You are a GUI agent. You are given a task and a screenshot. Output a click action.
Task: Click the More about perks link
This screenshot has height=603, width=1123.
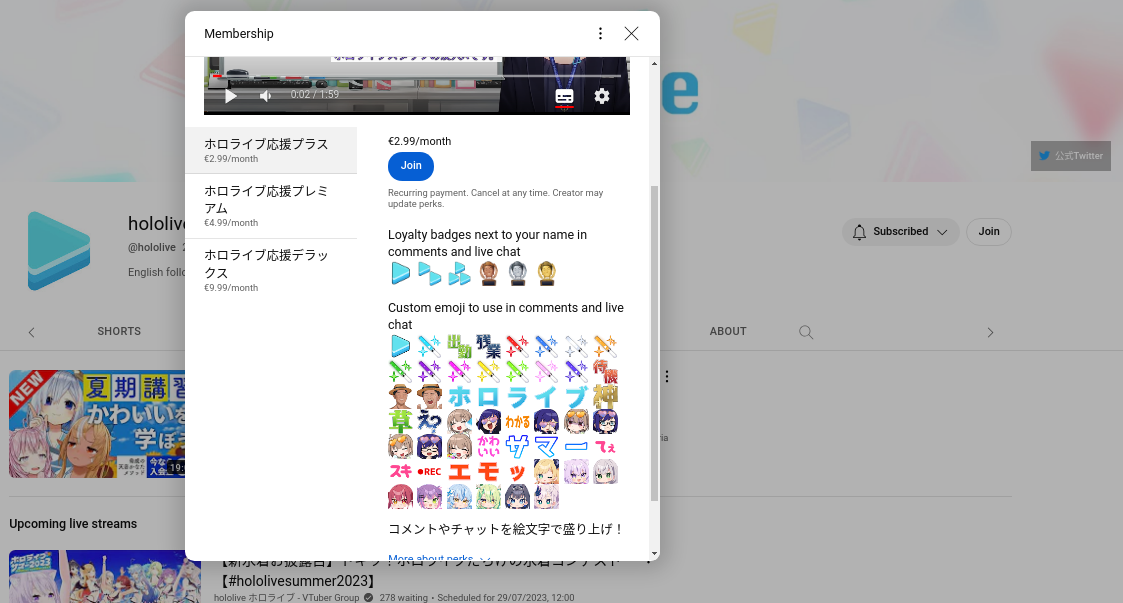pyautogui.click(x=437, y=558)
